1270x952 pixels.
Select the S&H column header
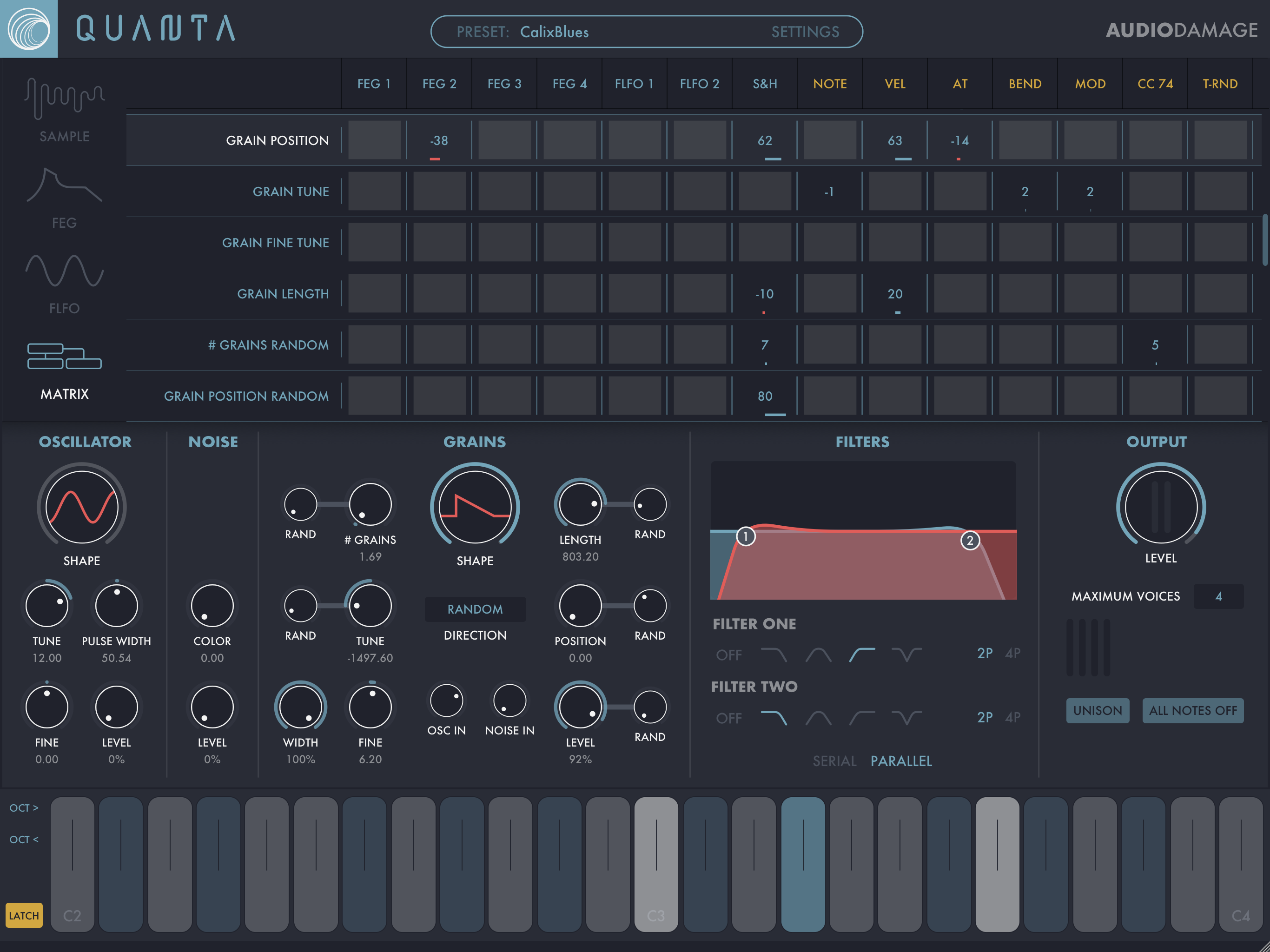[x=764, y=84]
